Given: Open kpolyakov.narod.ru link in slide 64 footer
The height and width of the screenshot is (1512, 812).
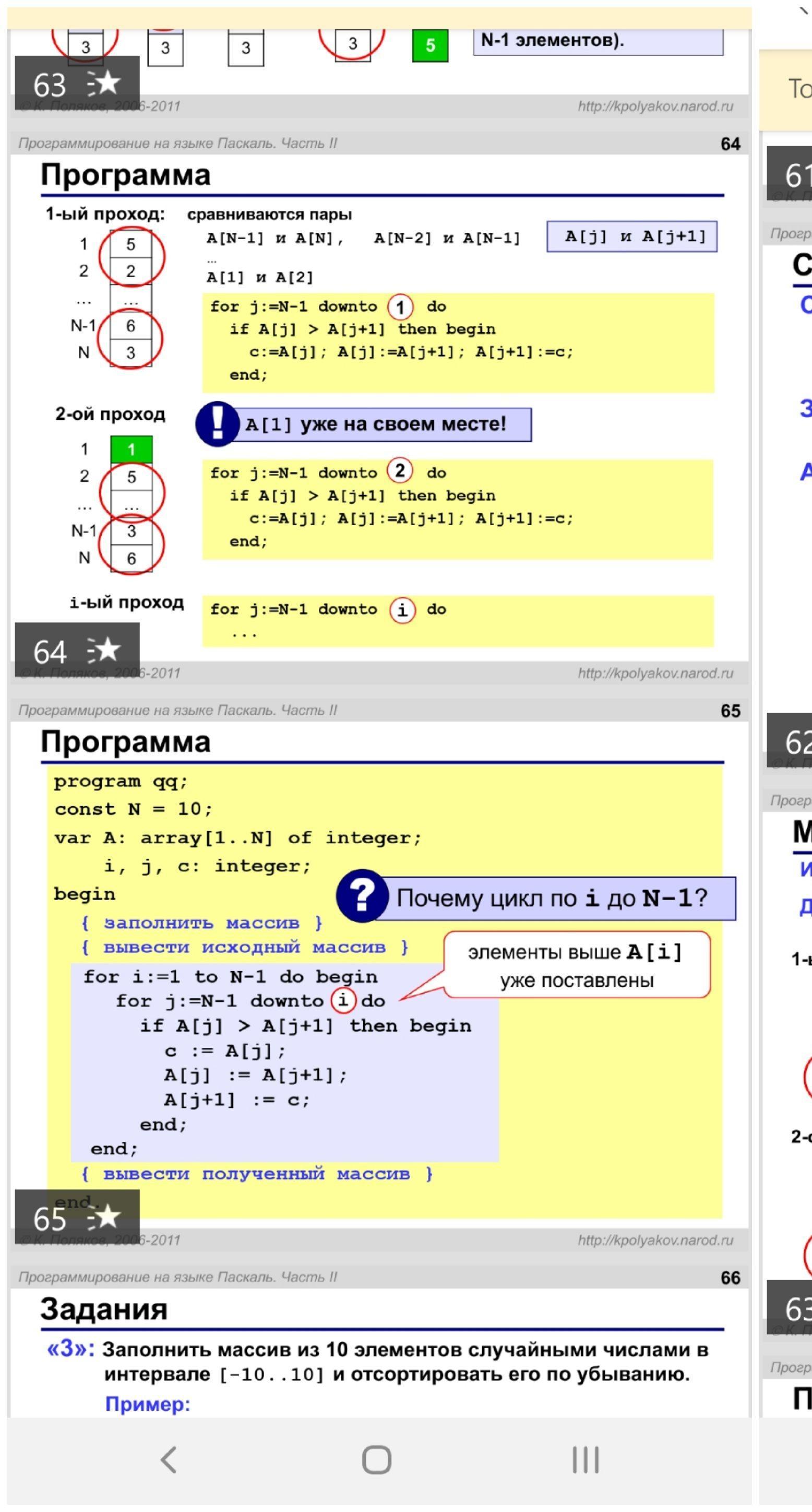Looking at the screenshot, I should [655, 673].
